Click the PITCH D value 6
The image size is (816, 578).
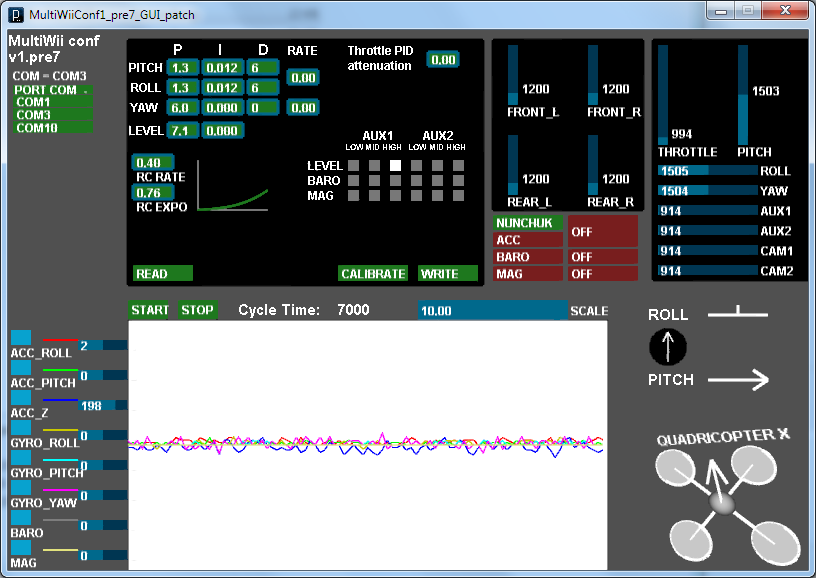click(263, 68)
